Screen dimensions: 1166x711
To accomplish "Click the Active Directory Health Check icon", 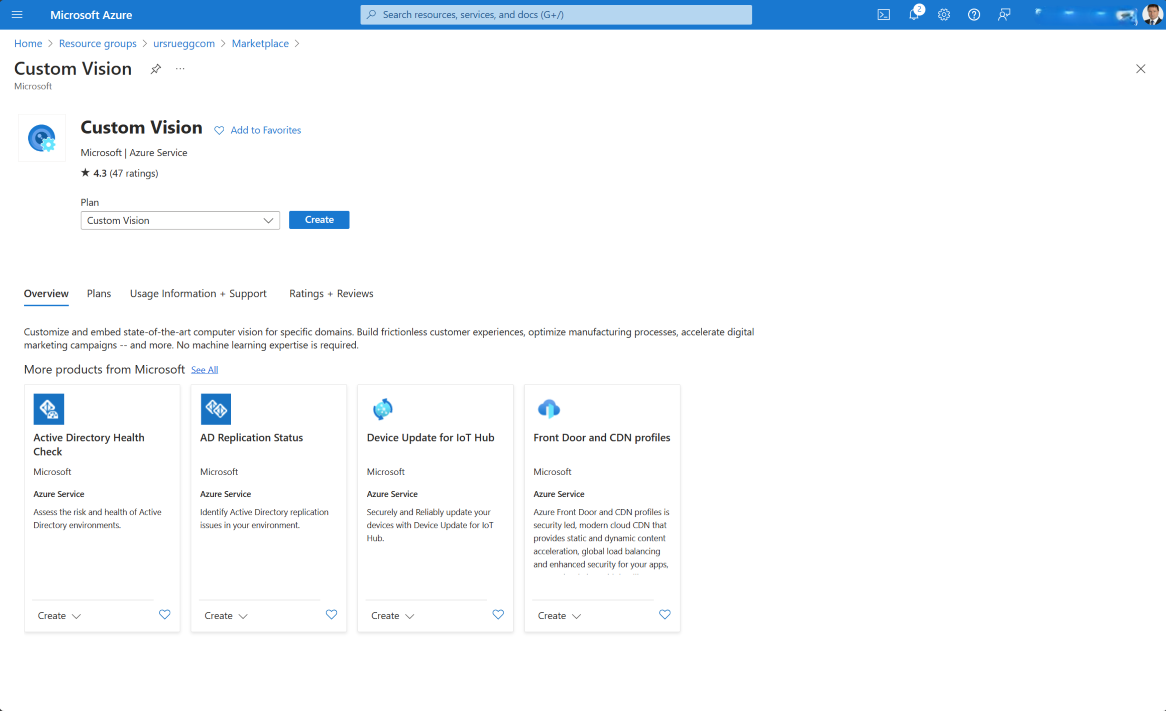I will (x=49, y=409).
